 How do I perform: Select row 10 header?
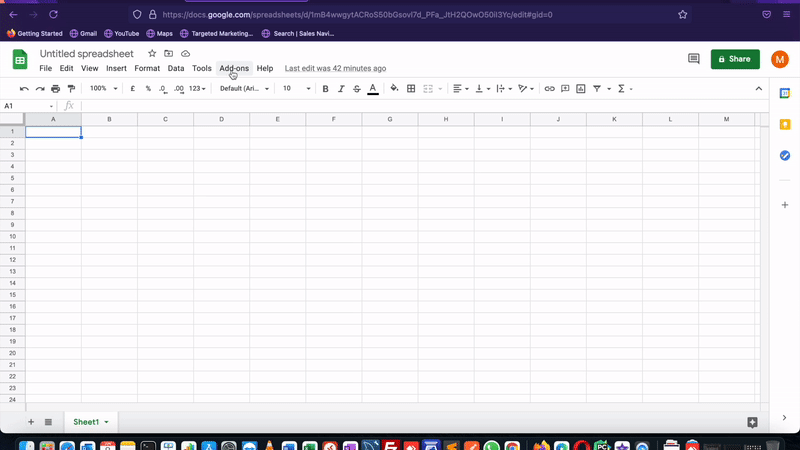pos(12,237)
